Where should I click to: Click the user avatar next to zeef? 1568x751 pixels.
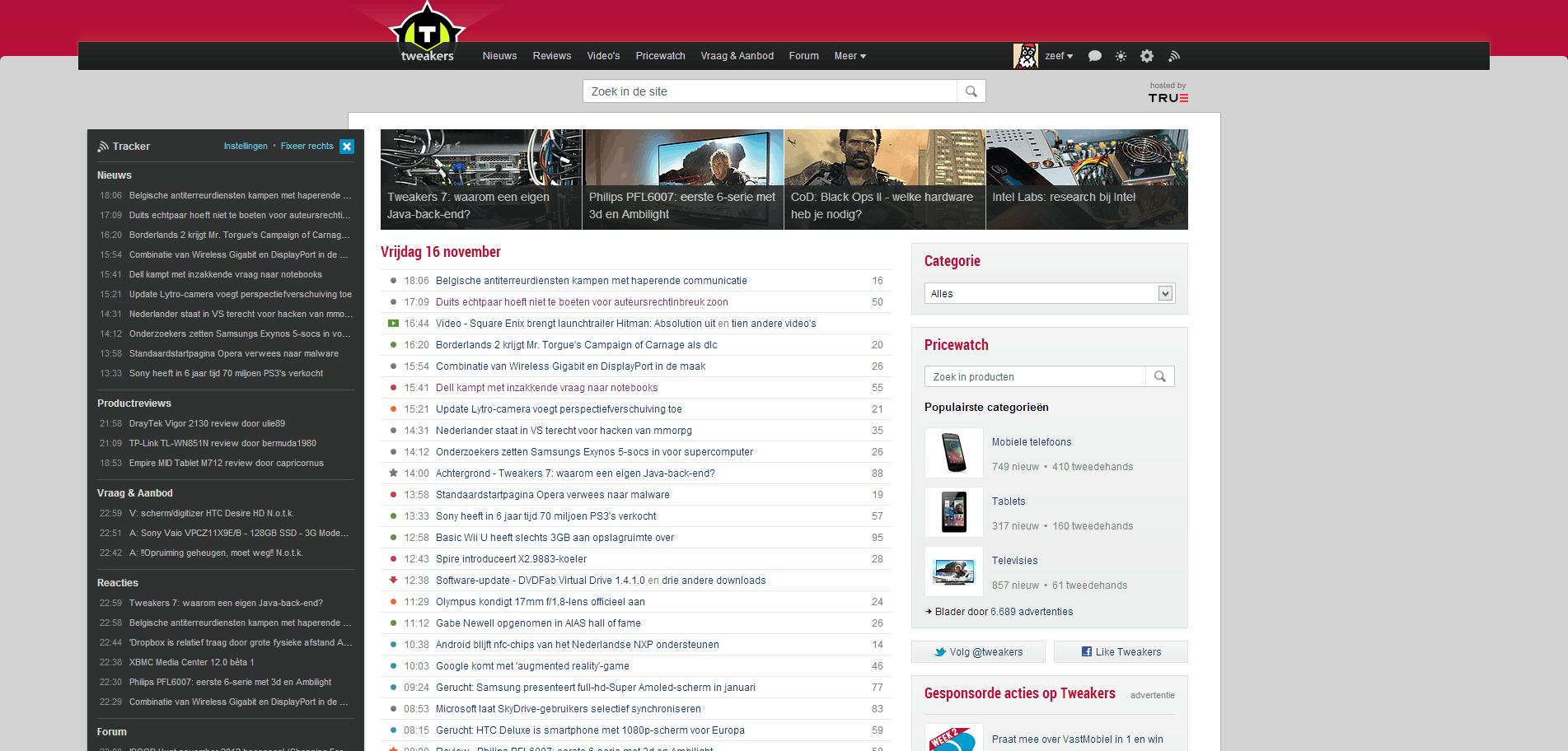1026,56
